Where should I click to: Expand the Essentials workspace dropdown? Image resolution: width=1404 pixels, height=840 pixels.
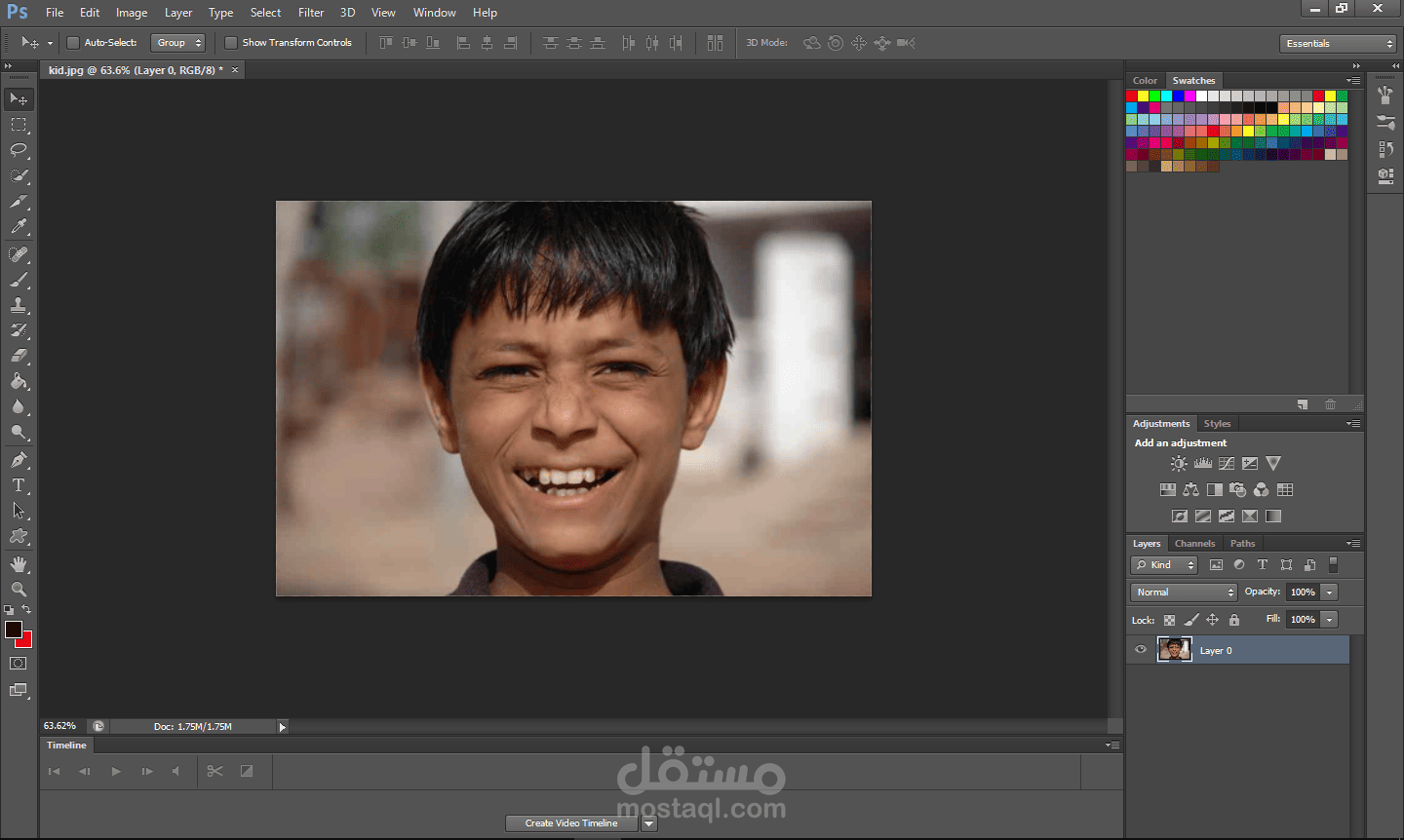pyautogui.click(x=1339, y=44)
